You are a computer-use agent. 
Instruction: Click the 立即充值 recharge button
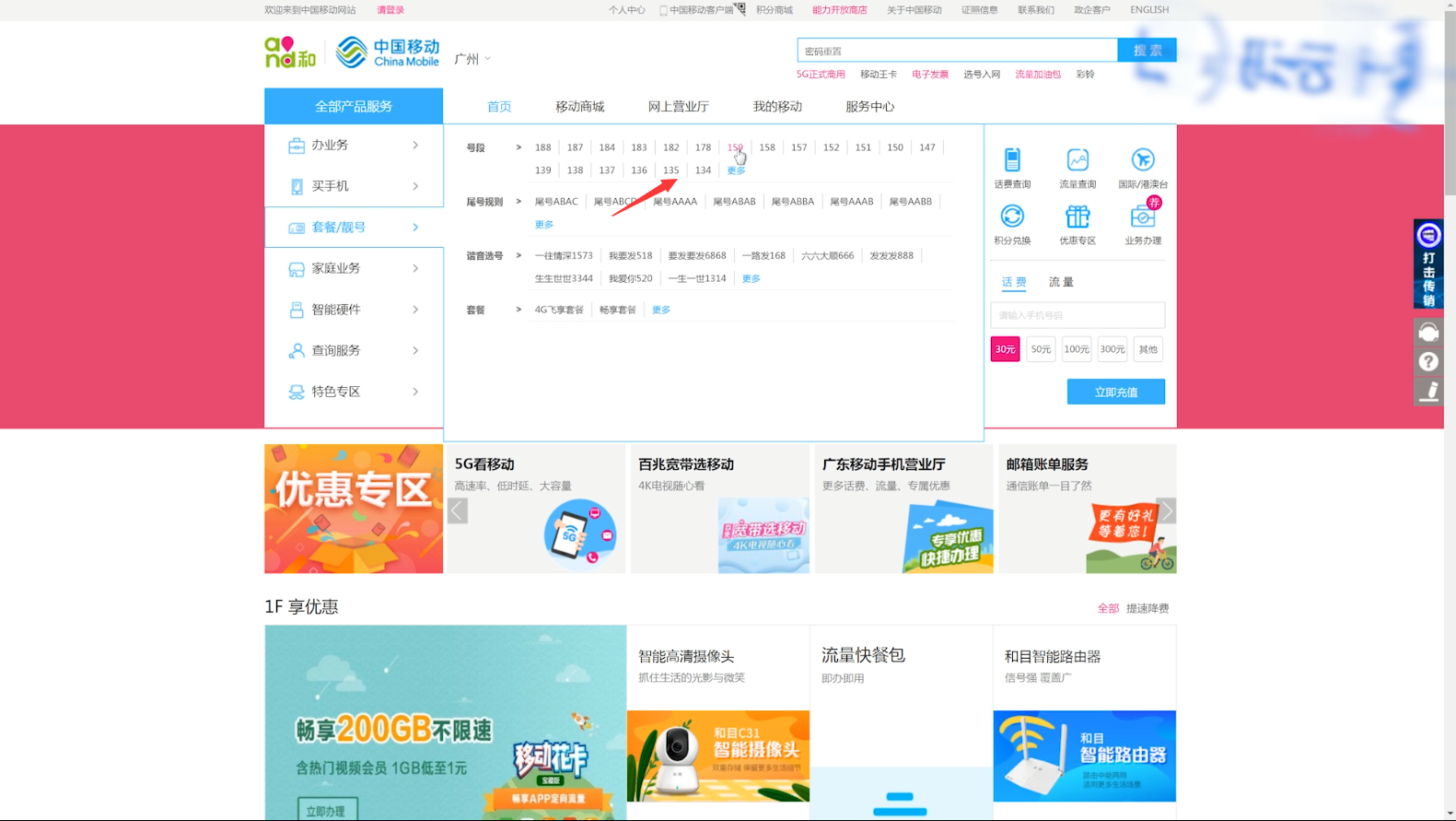point(1115,392)
